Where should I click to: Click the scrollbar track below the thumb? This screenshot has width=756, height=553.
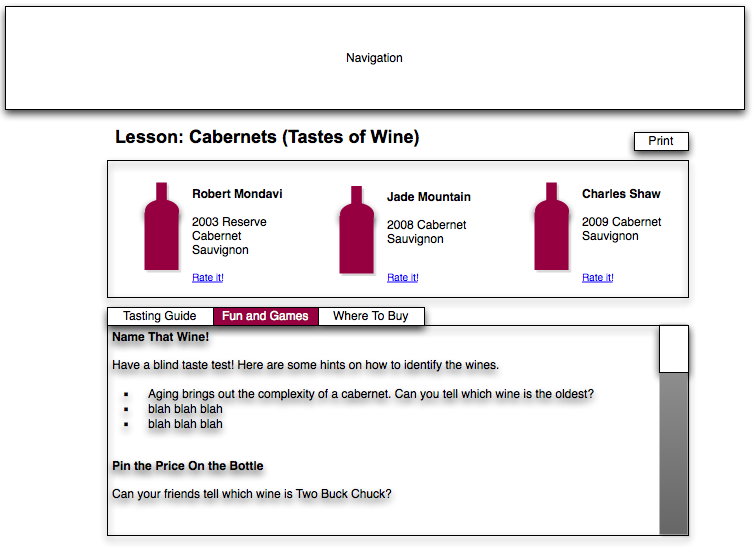click(x=674, y=453)
